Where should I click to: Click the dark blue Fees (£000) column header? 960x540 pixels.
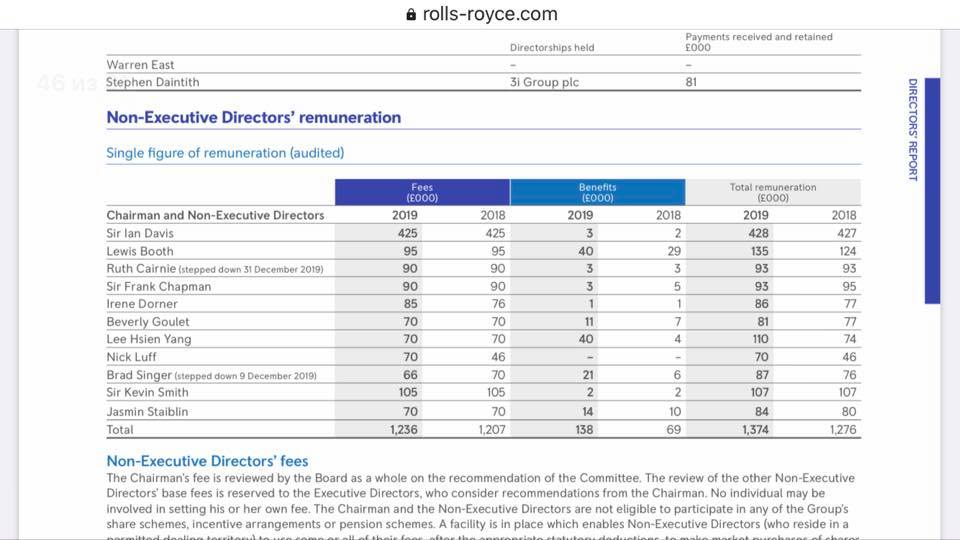tap(422, 192)
